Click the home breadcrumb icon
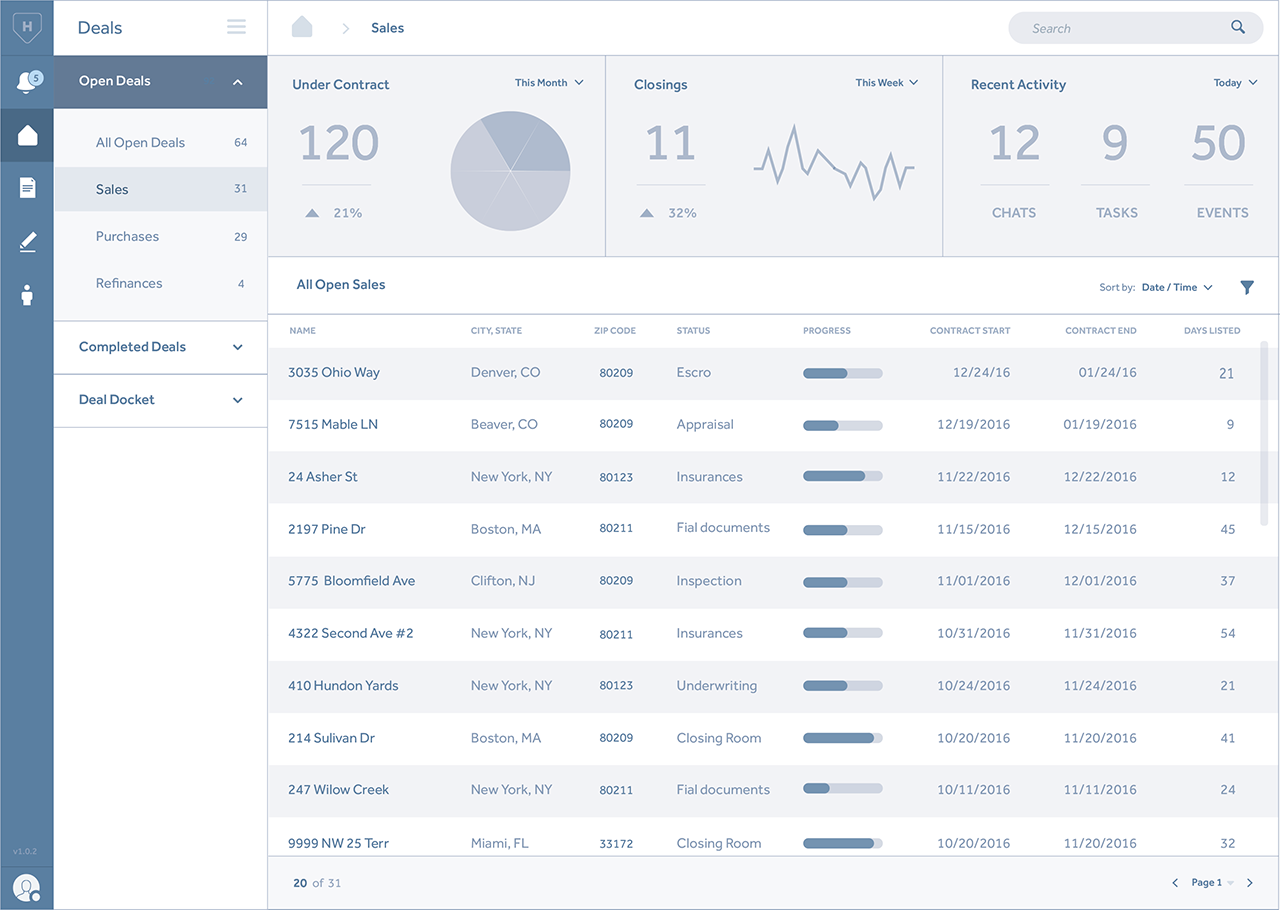Screen dimensions: 1280x910 [302, 28]
